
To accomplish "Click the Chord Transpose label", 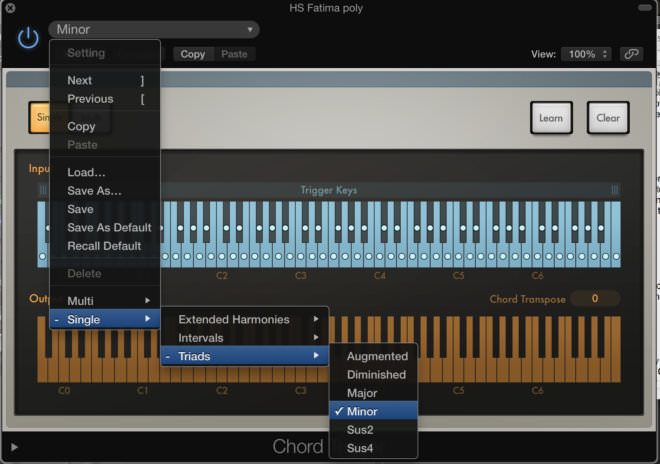I will click(x=527, y=299).
